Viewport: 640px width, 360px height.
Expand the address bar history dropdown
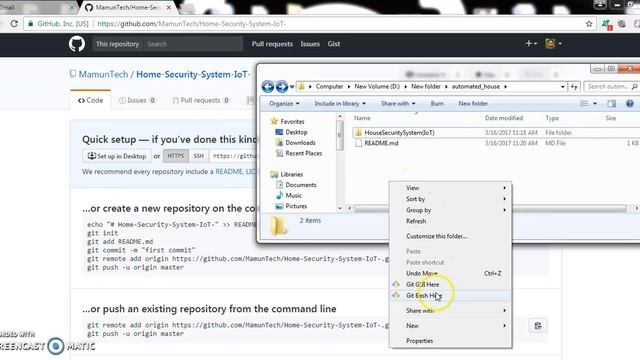tap(562, 87)
